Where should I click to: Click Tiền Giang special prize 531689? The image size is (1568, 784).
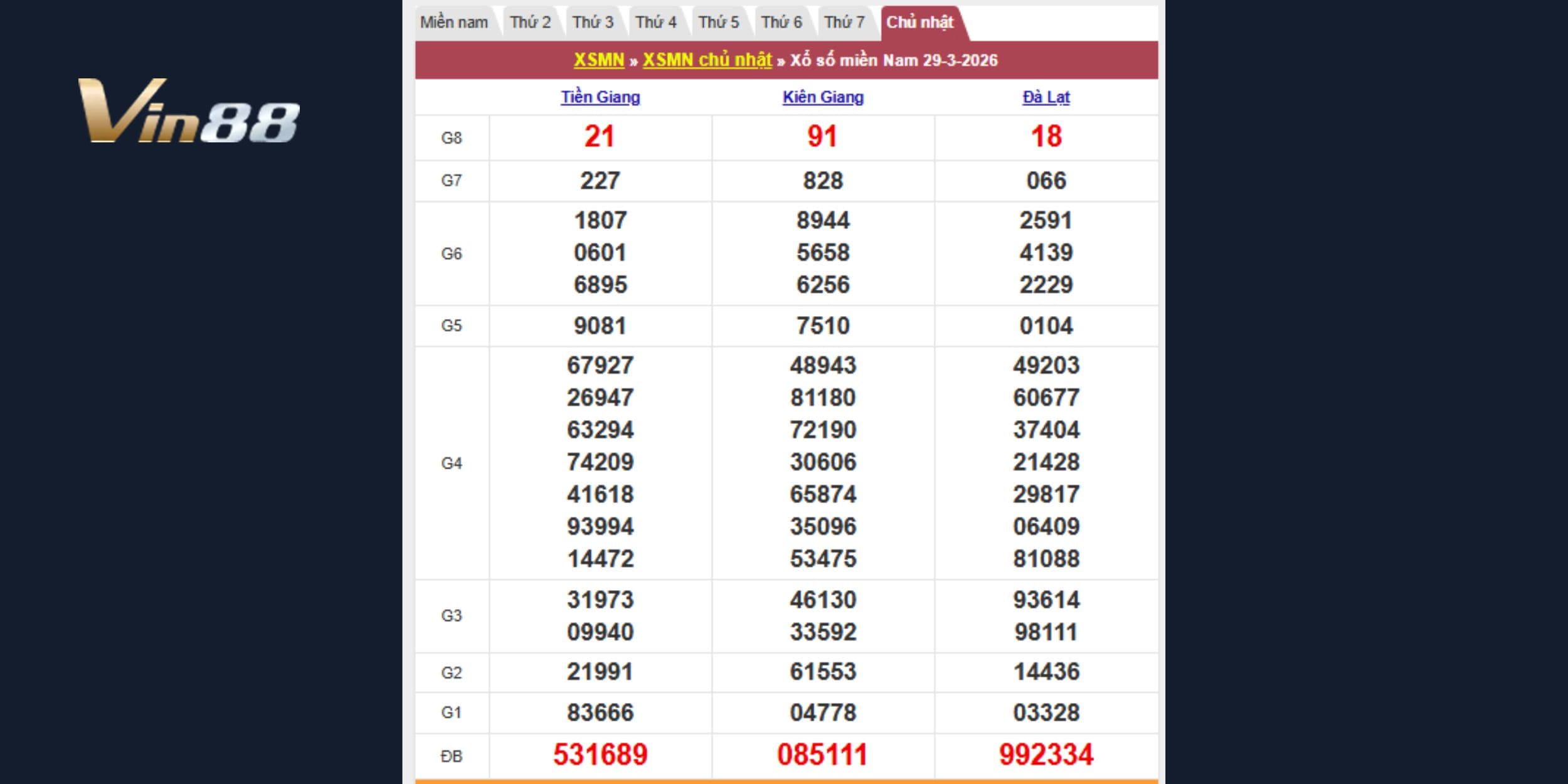pos(600,755)
